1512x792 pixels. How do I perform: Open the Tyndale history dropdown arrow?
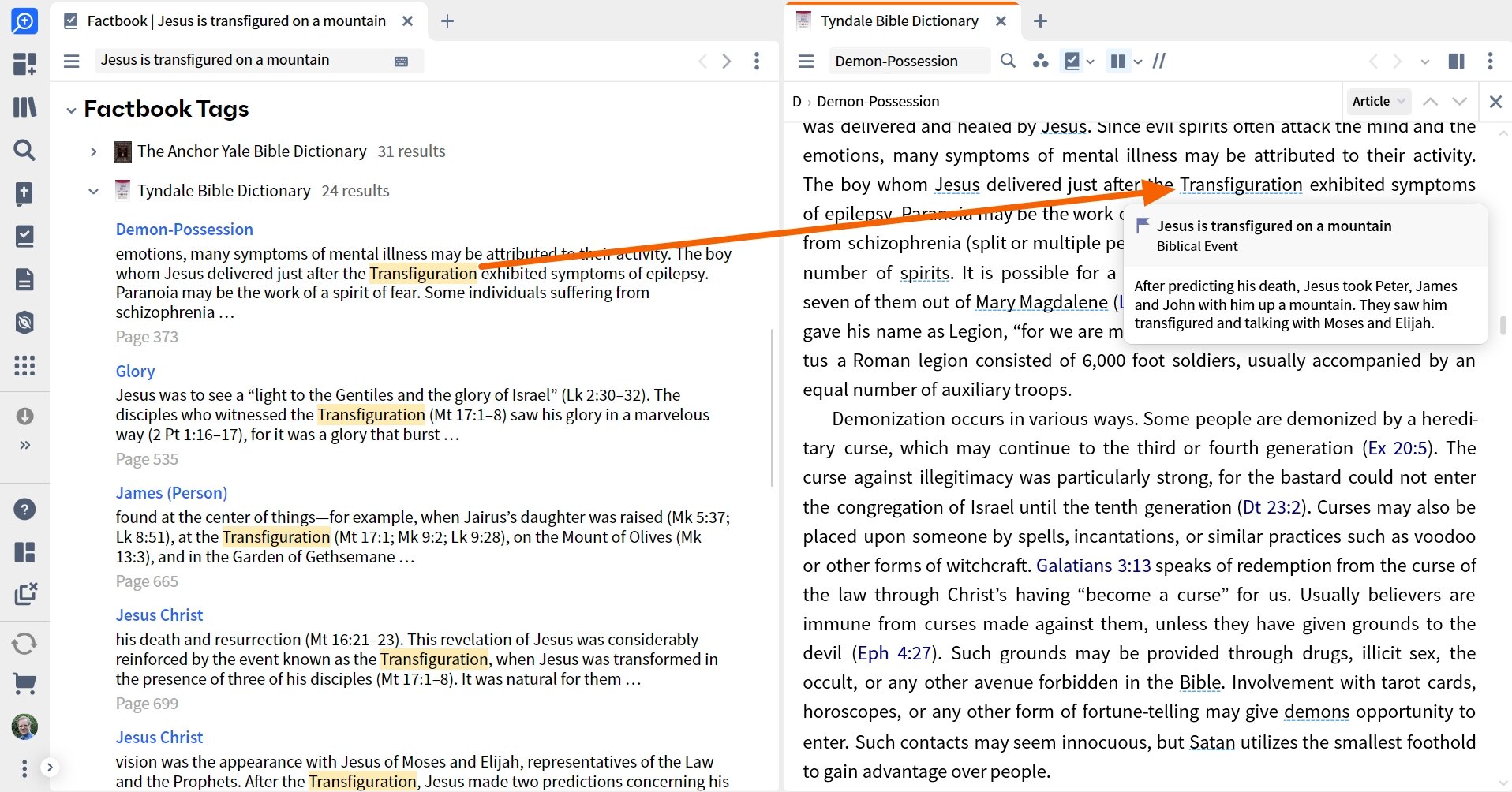[1425, 62]
